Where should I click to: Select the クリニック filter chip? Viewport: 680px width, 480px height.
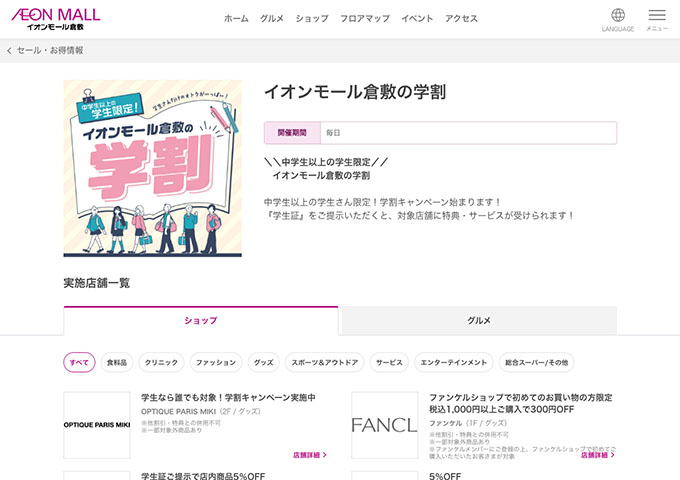pyautogui.click(x=161, y=362)
